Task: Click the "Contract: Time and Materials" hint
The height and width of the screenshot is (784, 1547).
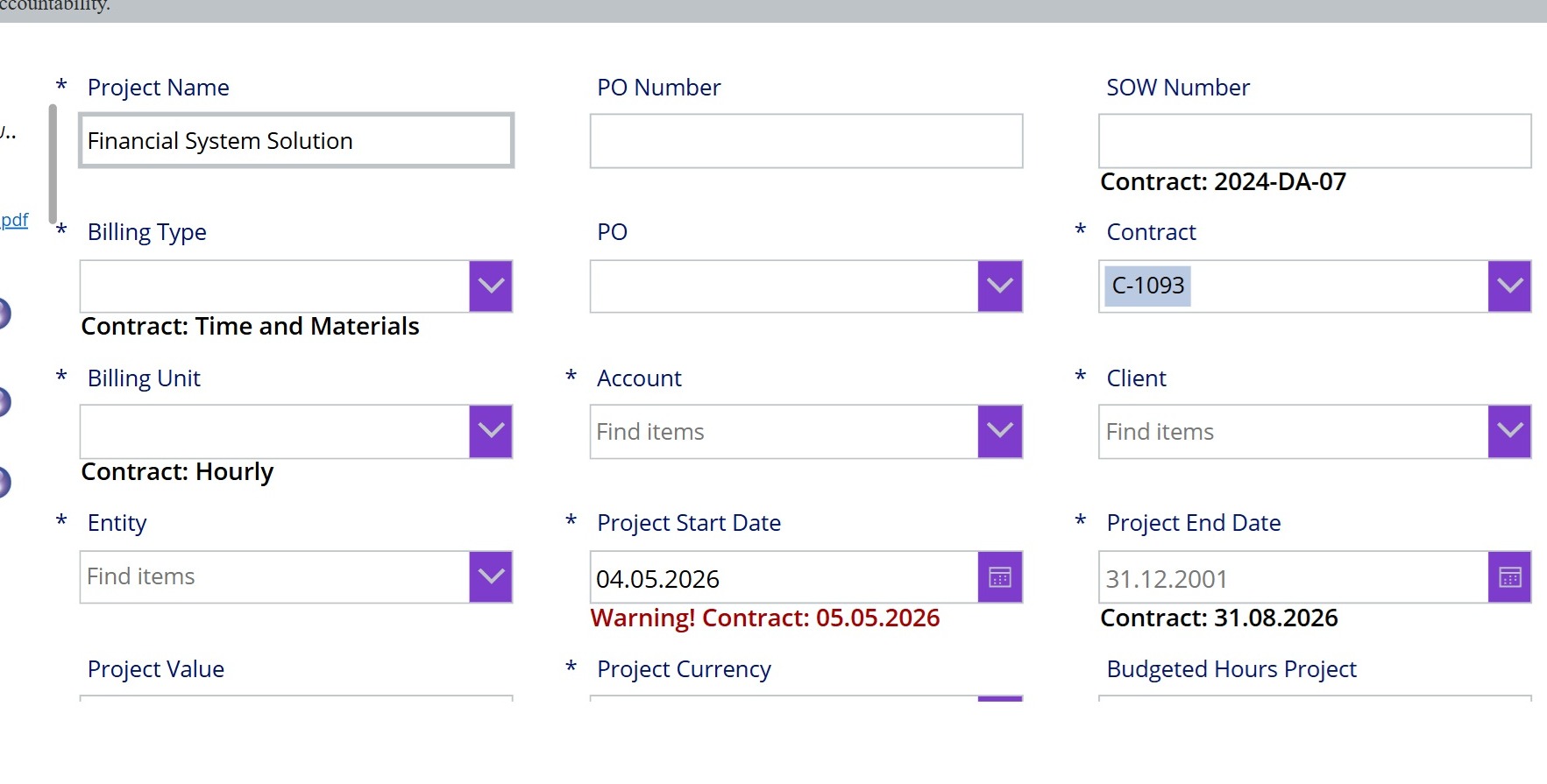Action: (x=251, y=327)
